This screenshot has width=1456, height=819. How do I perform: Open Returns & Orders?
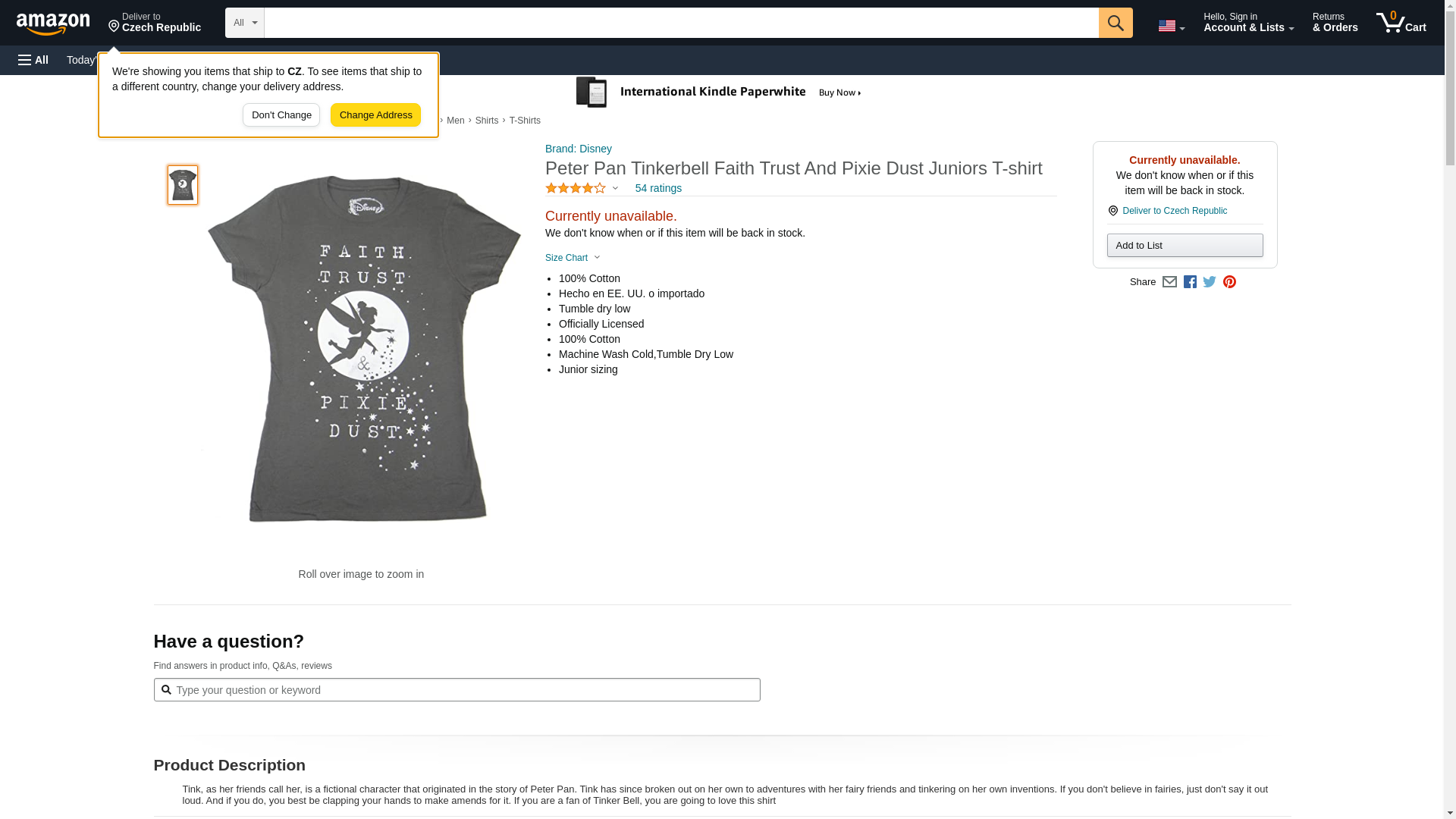pyautogui.click(x=1335, y=23)
